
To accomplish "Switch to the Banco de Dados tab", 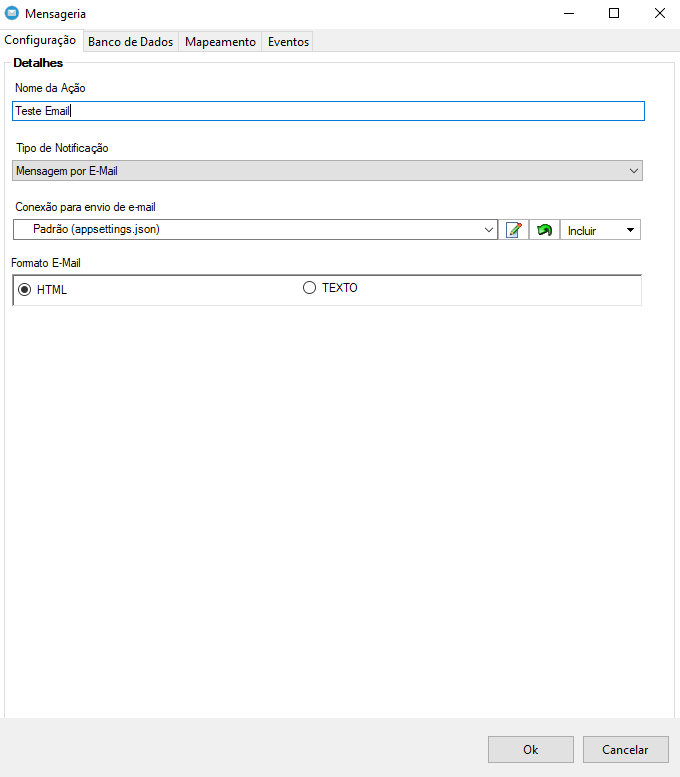I will point(130,42).
